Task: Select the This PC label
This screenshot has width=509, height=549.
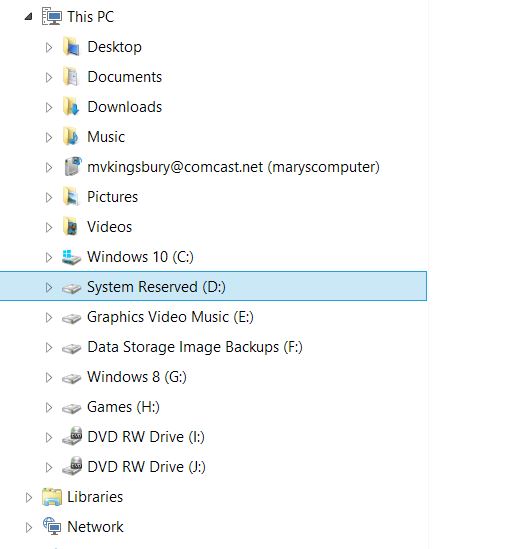Action: pyautogui.click(x=91, y=17)
